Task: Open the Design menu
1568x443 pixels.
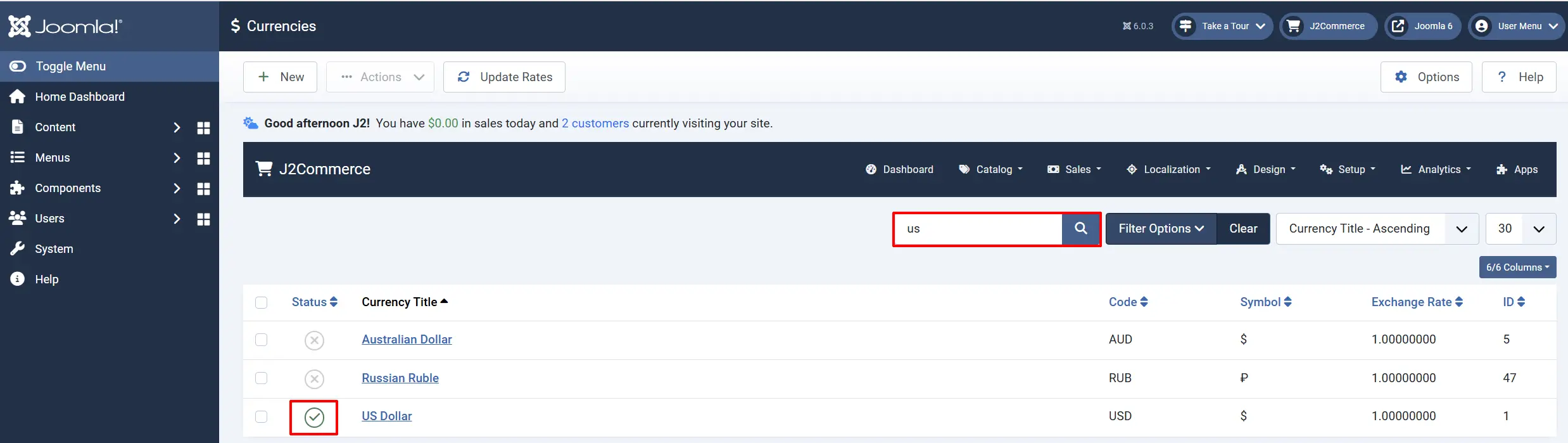Action: click(x=1265, y=169)
